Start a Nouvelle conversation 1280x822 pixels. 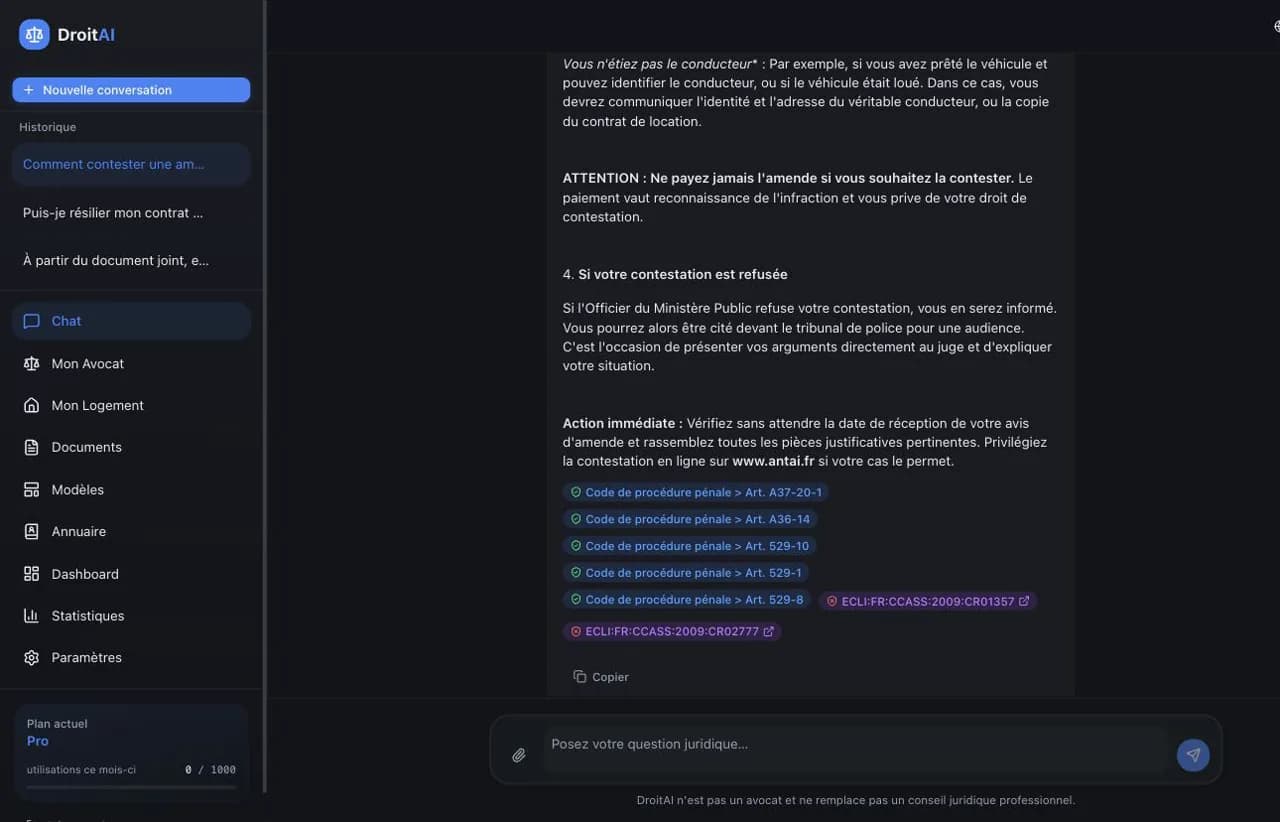131,90
